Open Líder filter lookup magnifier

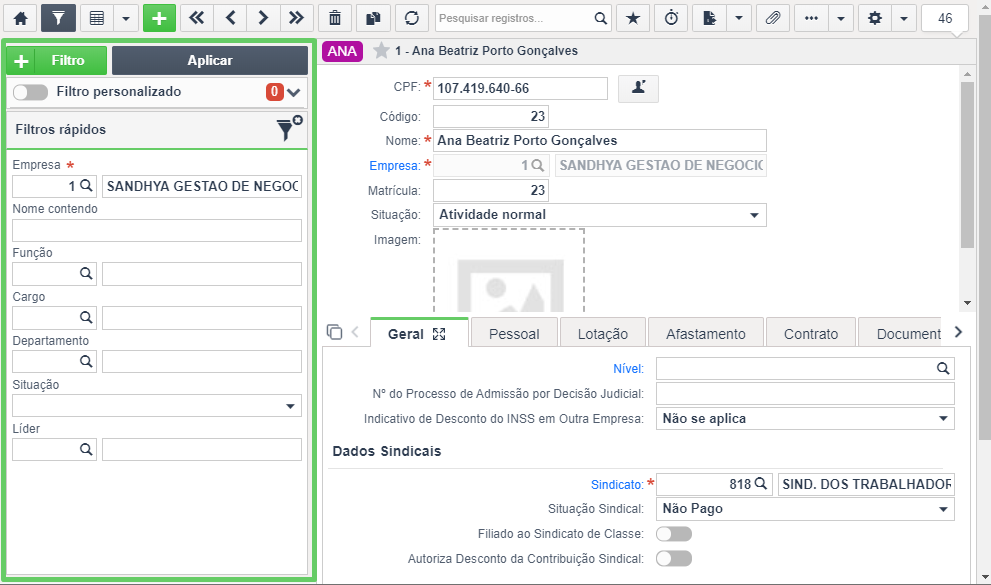click(x=87, y=449)
